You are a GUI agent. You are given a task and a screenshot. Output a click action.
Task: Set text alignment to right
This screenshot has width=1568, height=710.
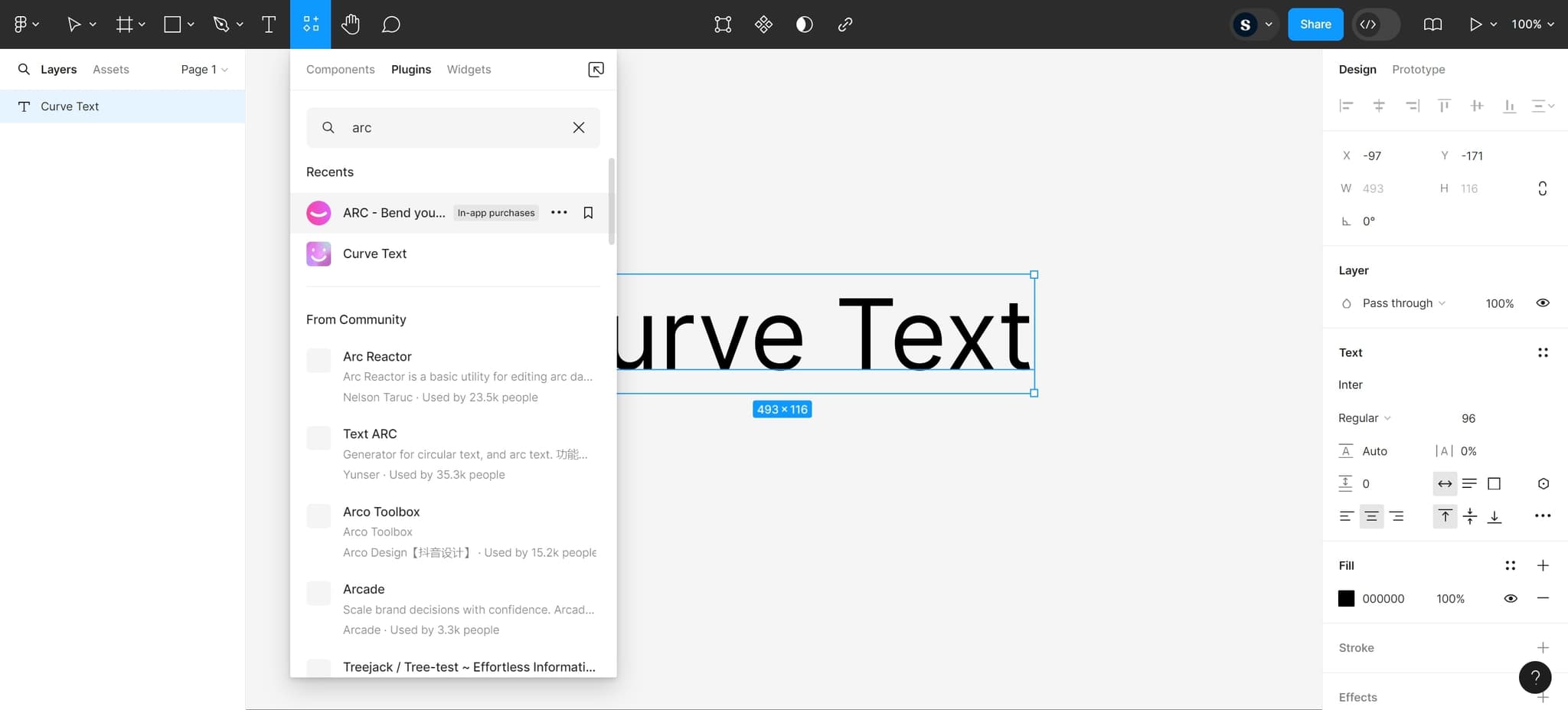tap(1398, 516)
